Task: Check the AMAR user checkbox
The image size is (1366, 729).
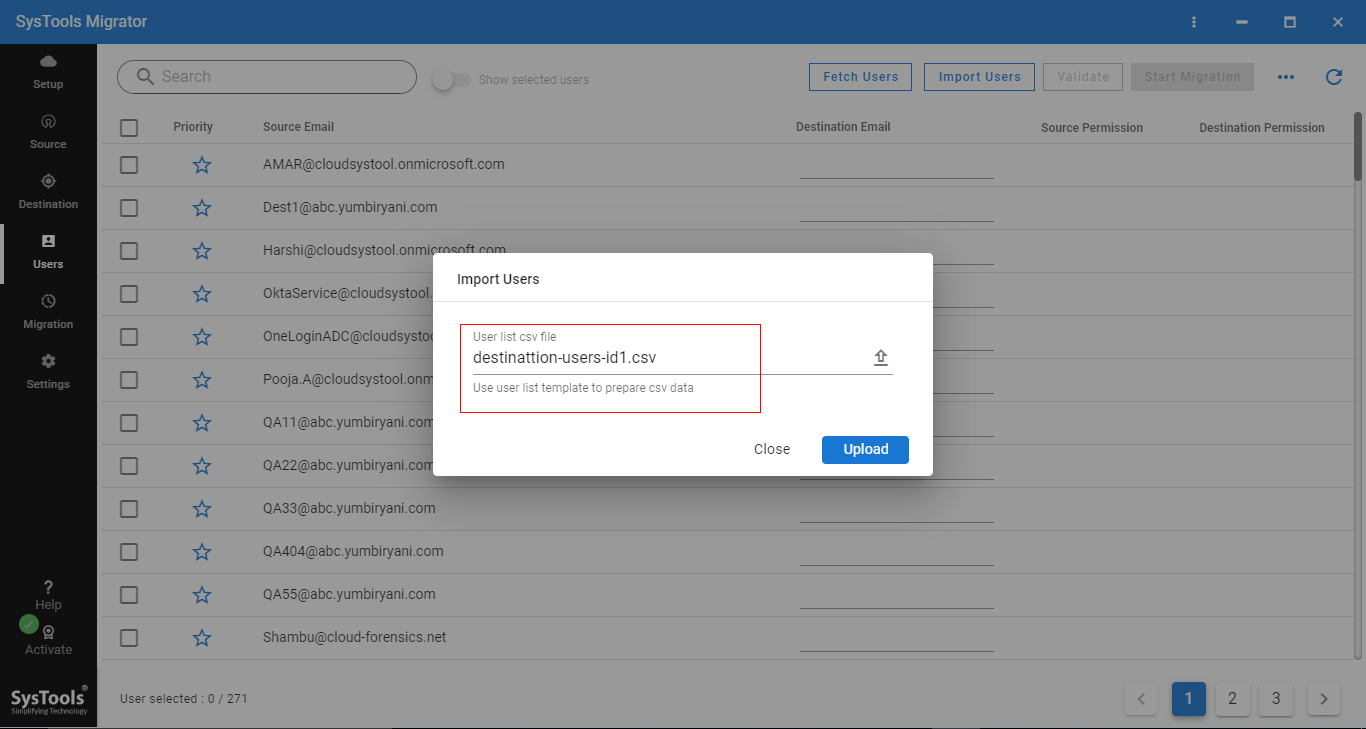Action: [129, 165]
